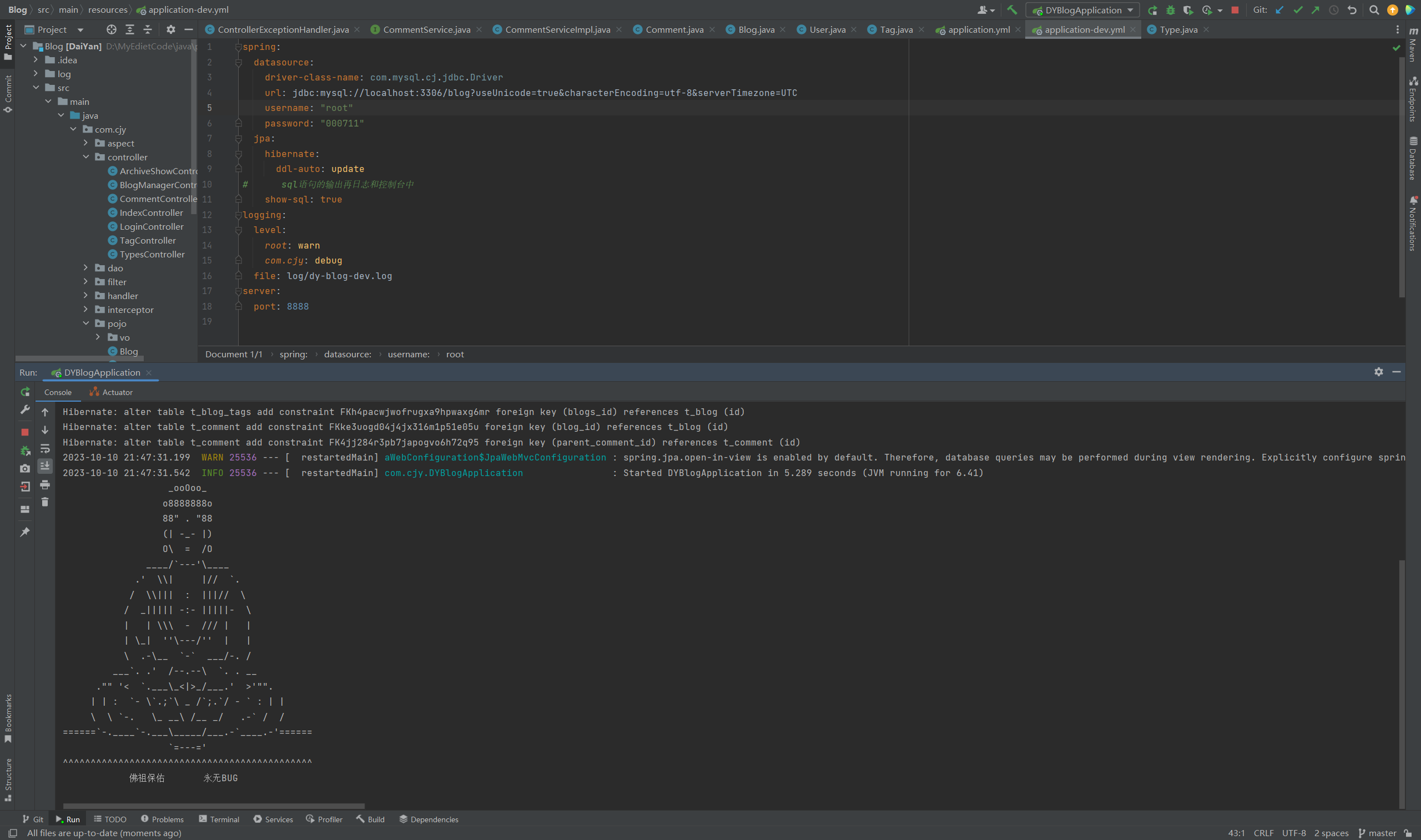Clear console with trash icon
The height and width of the screenshot is (840, 1421).
pyautogui.click(x=45, y=502)
